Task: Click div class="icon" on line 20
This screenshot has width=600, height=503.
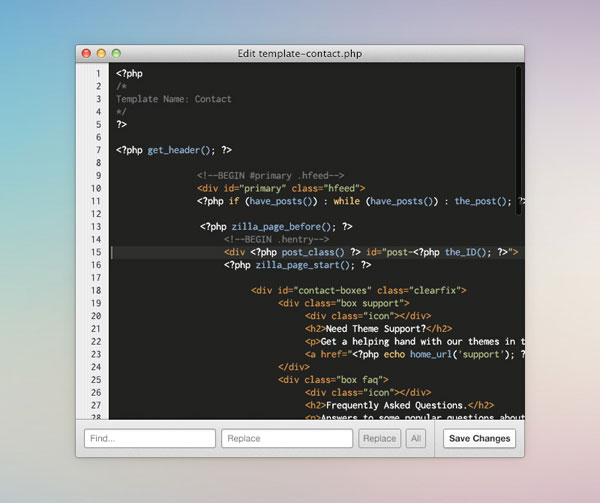Action: (x=368, y=316)
